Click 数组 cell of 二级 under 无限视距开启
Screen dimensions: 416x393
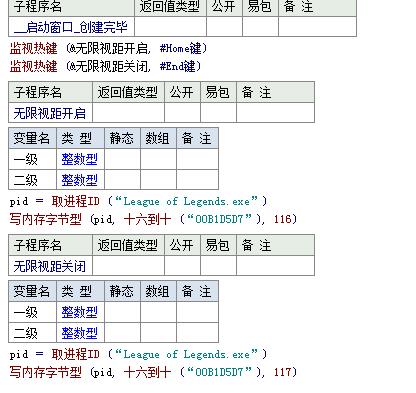point(158,180)
